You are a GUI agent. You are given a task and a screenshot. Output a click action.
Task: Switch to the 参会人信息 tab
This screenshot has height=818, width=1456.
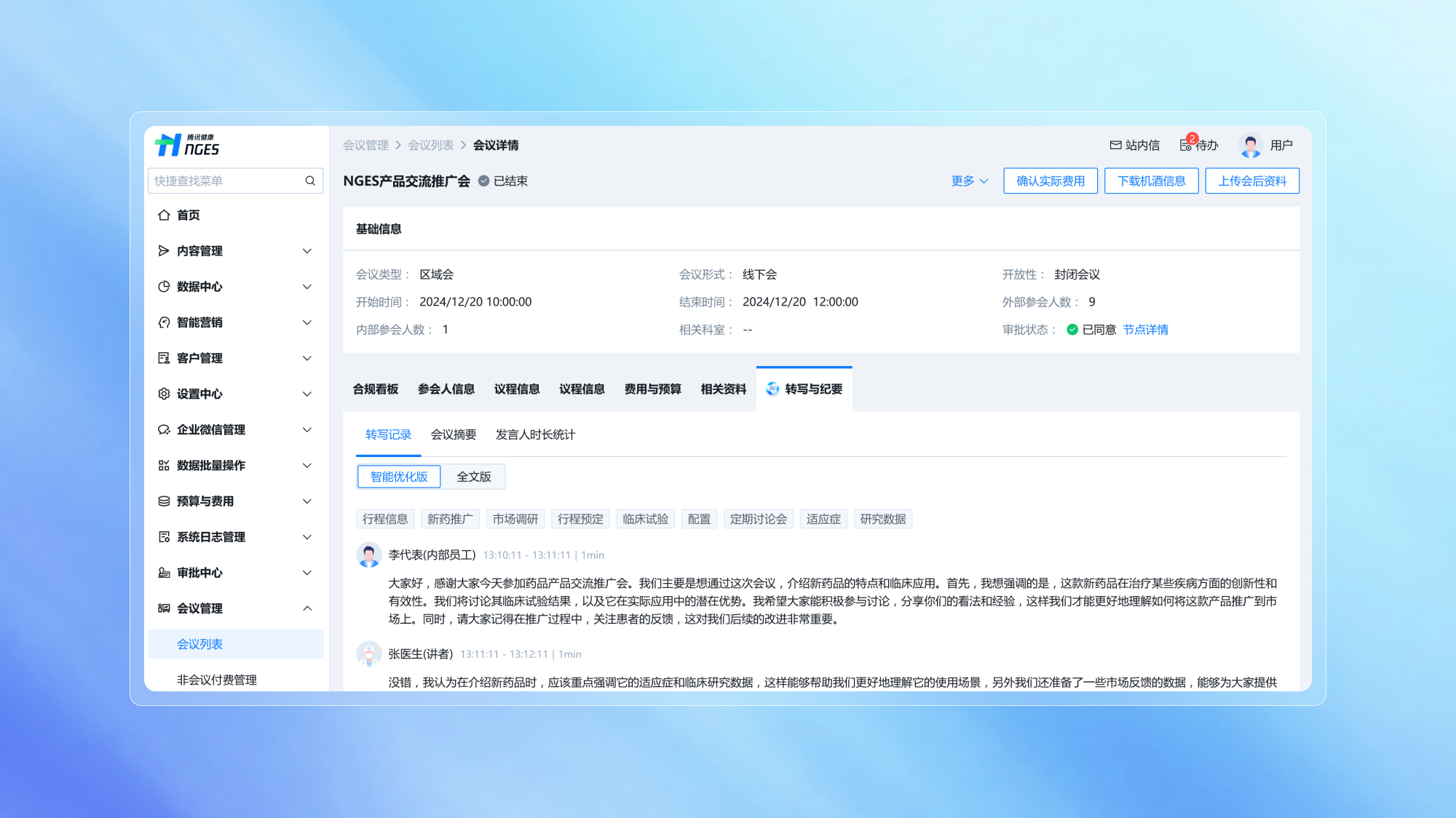click(446, 389)
